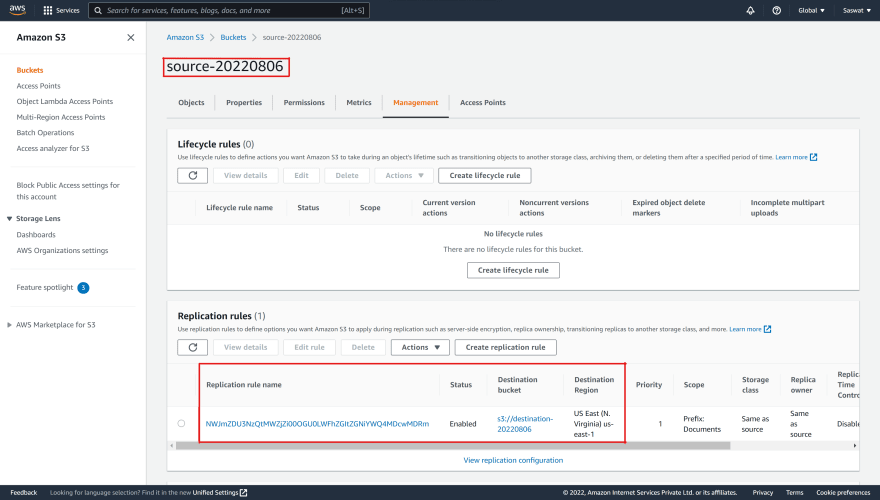Click in the services search field
This screenshot has width=880, height=500.
point(229,10)
